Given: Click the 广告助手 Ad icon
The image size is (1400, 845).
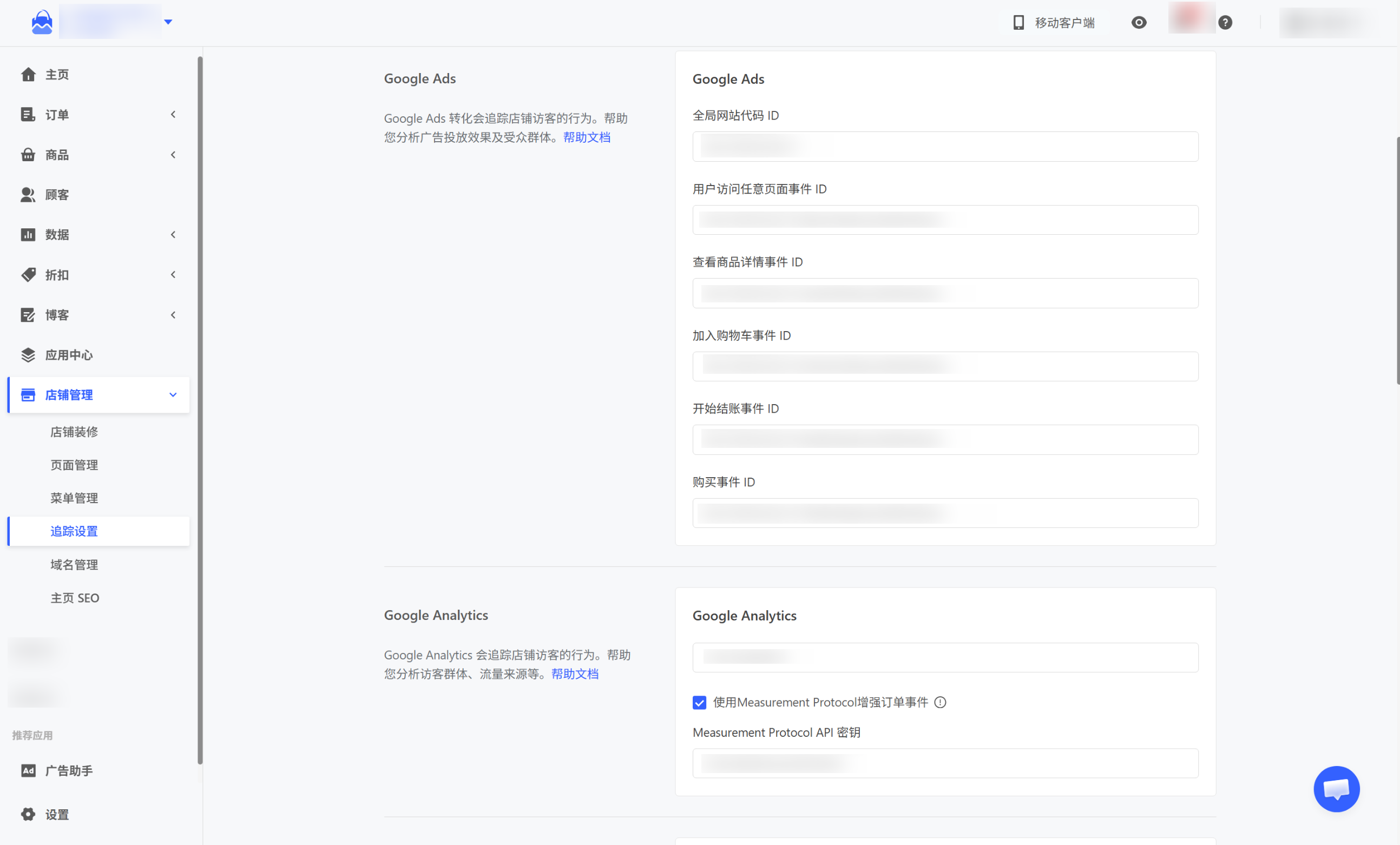Looking at the screenshot, I should [x=28, y=770].
